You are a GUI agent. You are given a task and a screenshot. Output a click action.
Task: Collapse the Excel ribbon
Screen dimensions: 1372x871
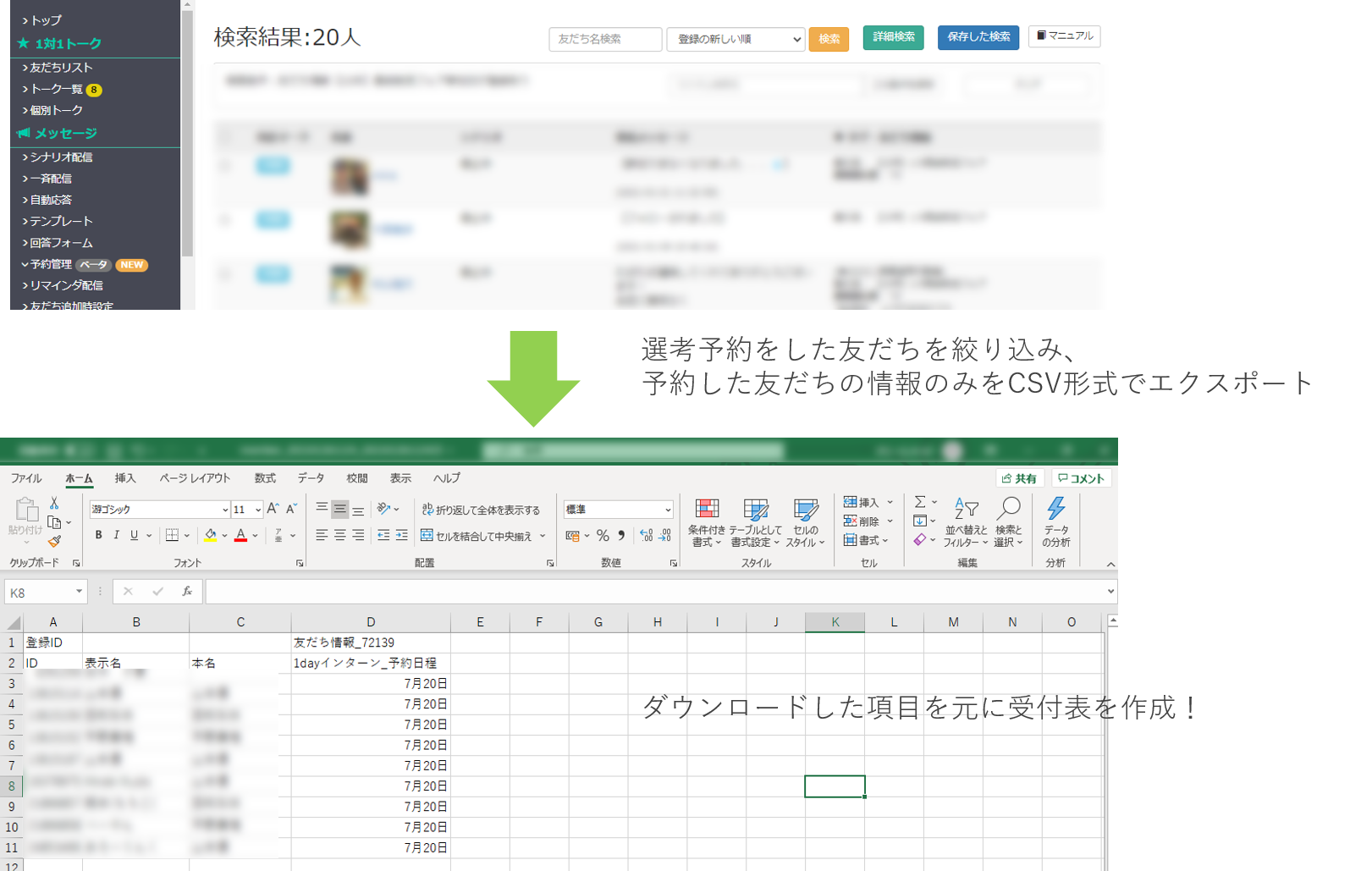click(1110, 564)
